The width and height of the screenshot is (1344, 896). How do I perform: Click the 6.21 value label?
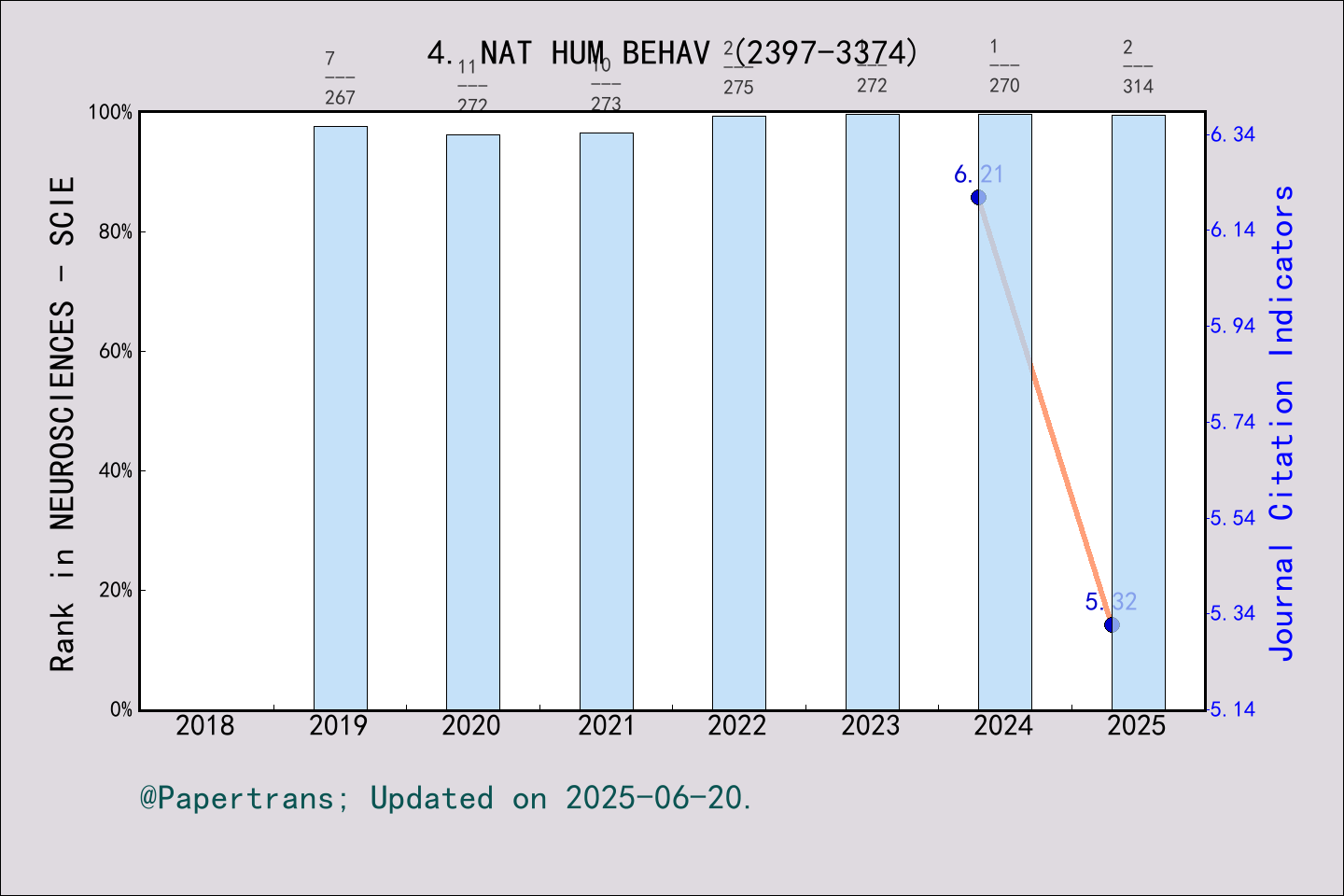pyautogui.click(x=978, y=174)
